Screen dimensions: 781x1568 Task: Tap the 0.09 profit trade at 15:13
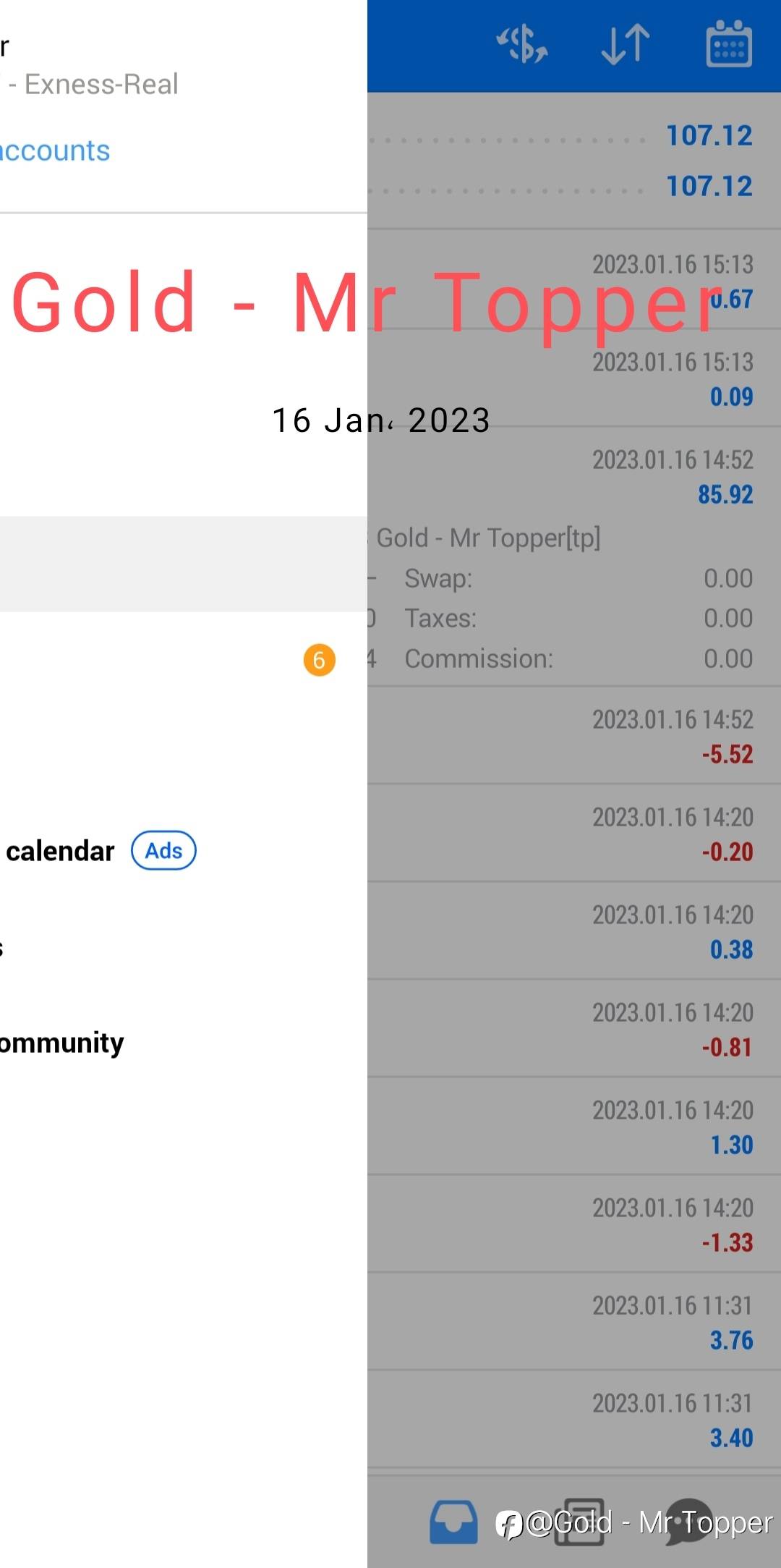[573, 378]
